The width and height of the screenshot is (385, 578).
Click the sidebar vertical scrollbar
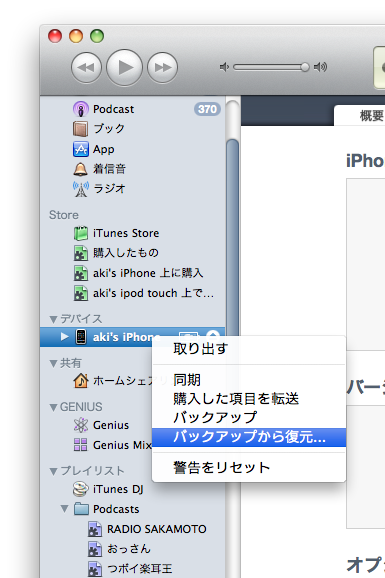point(232,236)
